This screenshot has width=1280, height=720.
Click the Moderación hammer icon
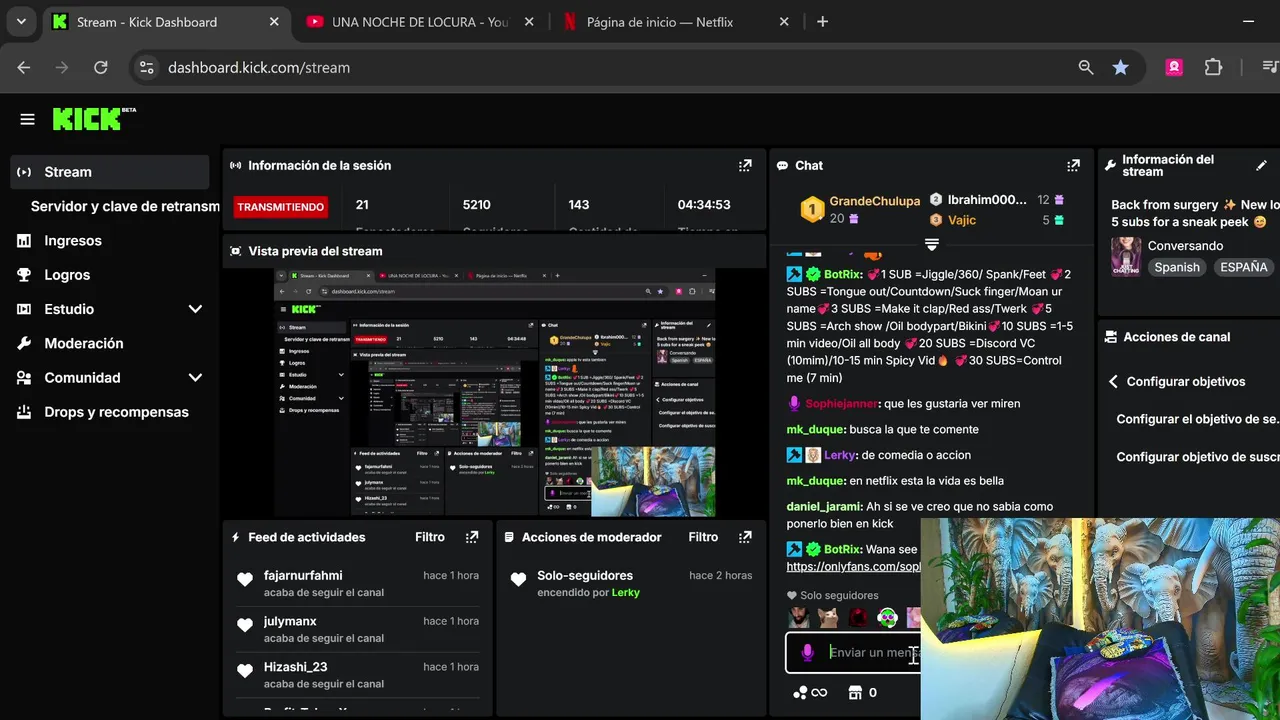coord(24,343)
